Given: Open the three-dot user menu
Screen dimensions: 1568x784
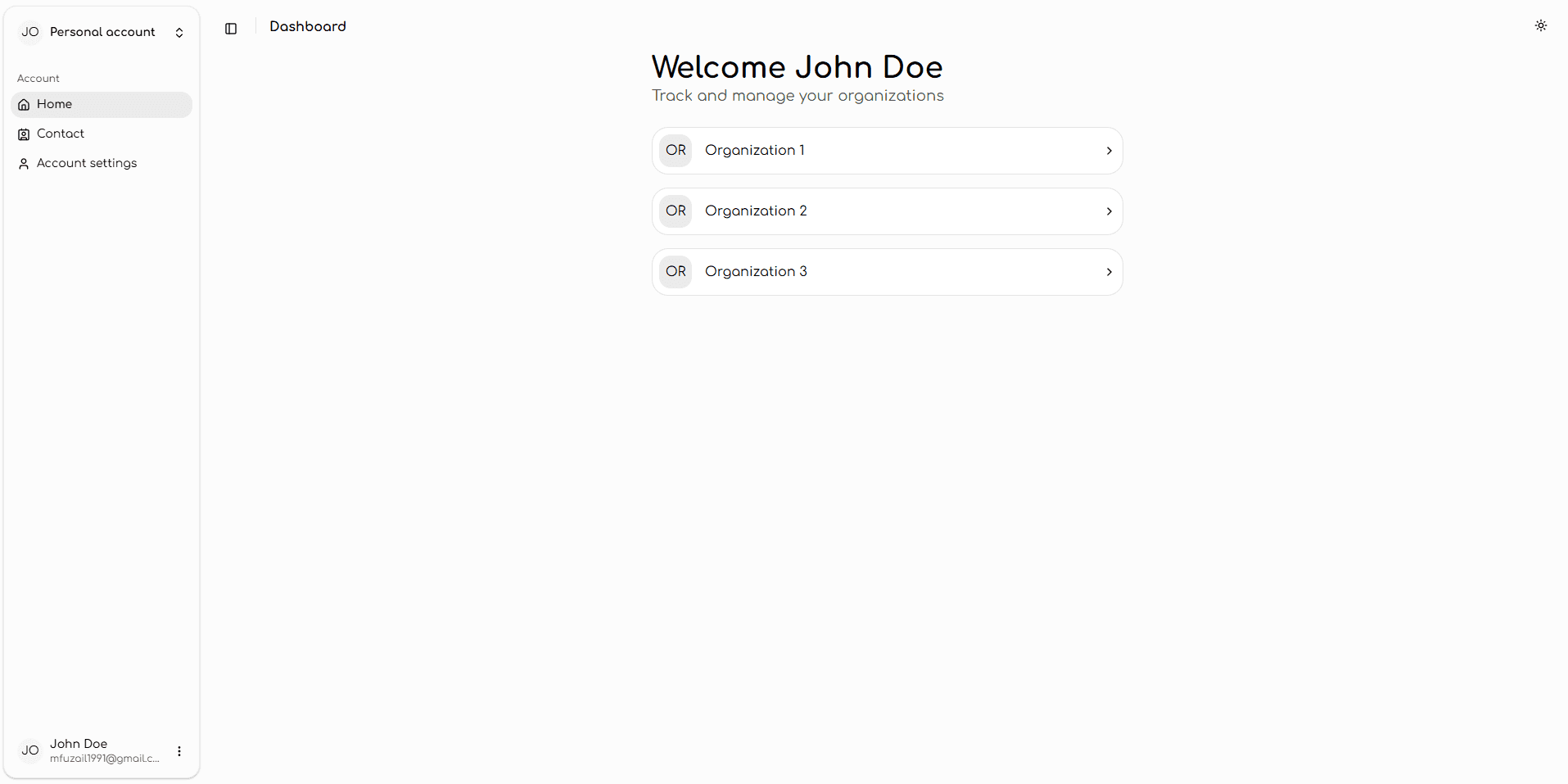Looking at the screenshot, I should [x=179, y=750].
